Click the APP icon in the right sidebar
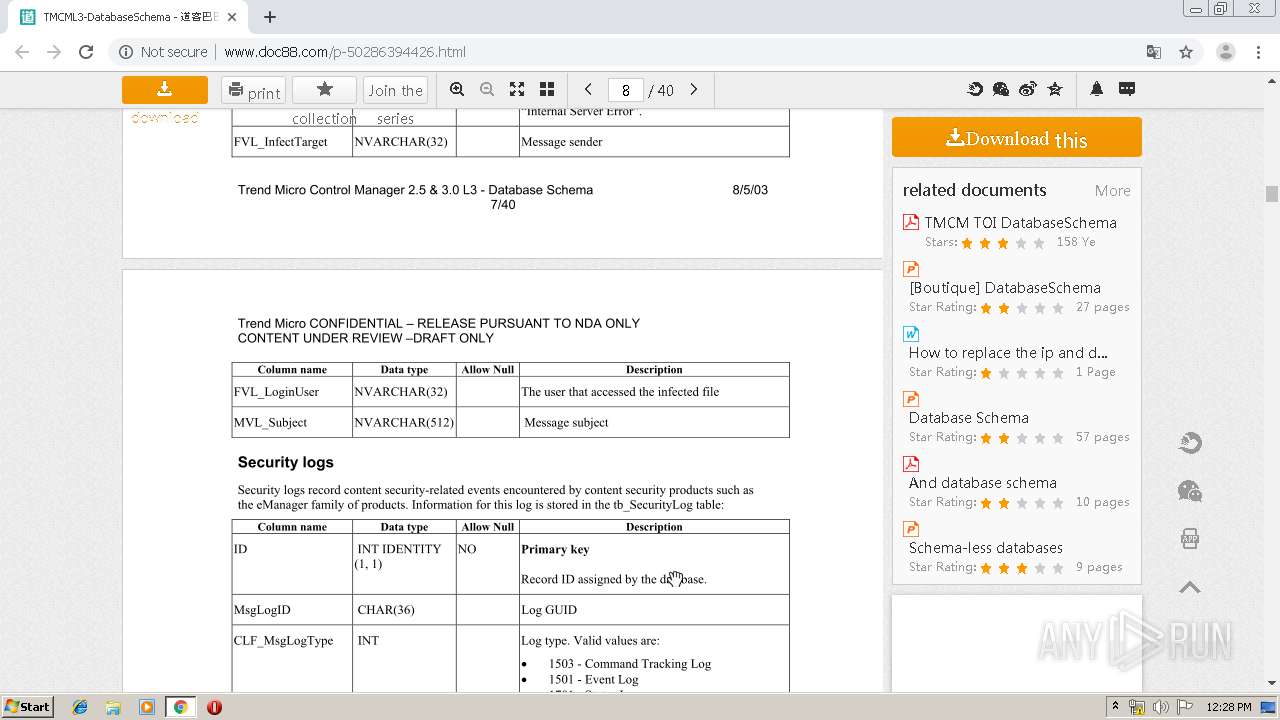The height and width of the screenshot is (720, 1280). click(1190, 539)
